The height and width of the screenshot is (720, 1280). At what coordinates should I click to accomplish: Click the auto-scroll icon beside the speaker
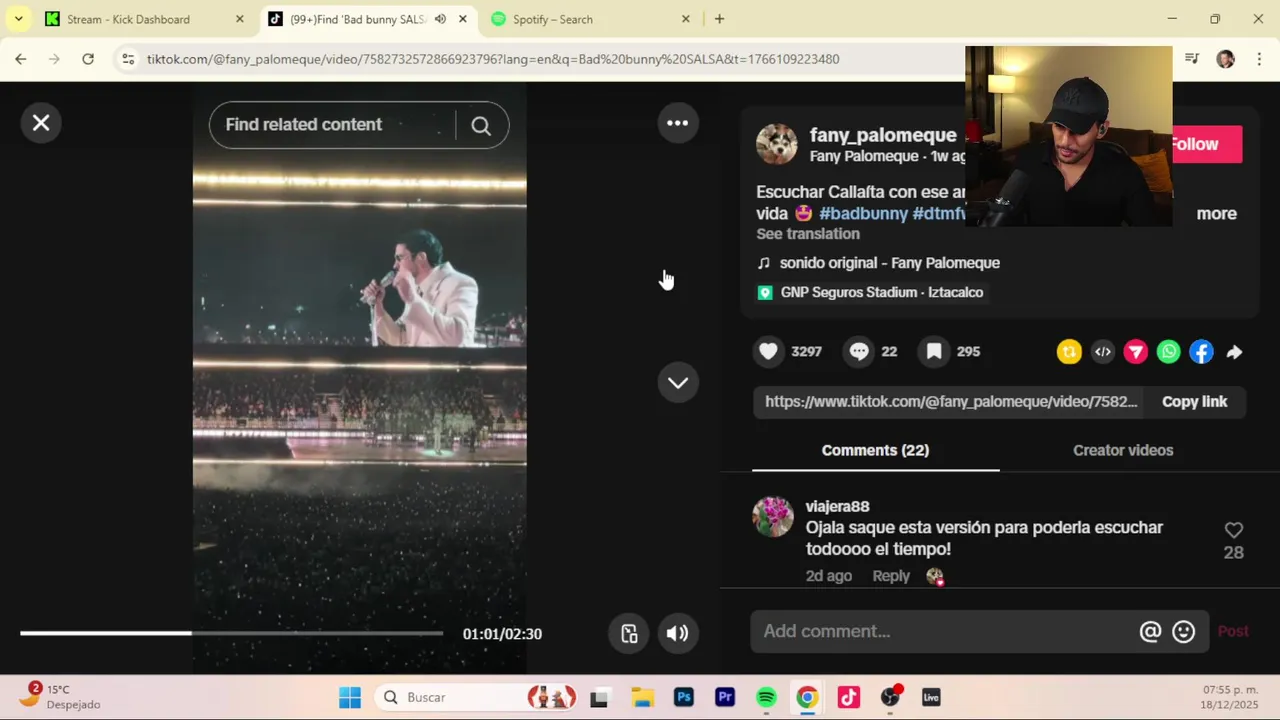pyautogui.click(x=629, y=633)
